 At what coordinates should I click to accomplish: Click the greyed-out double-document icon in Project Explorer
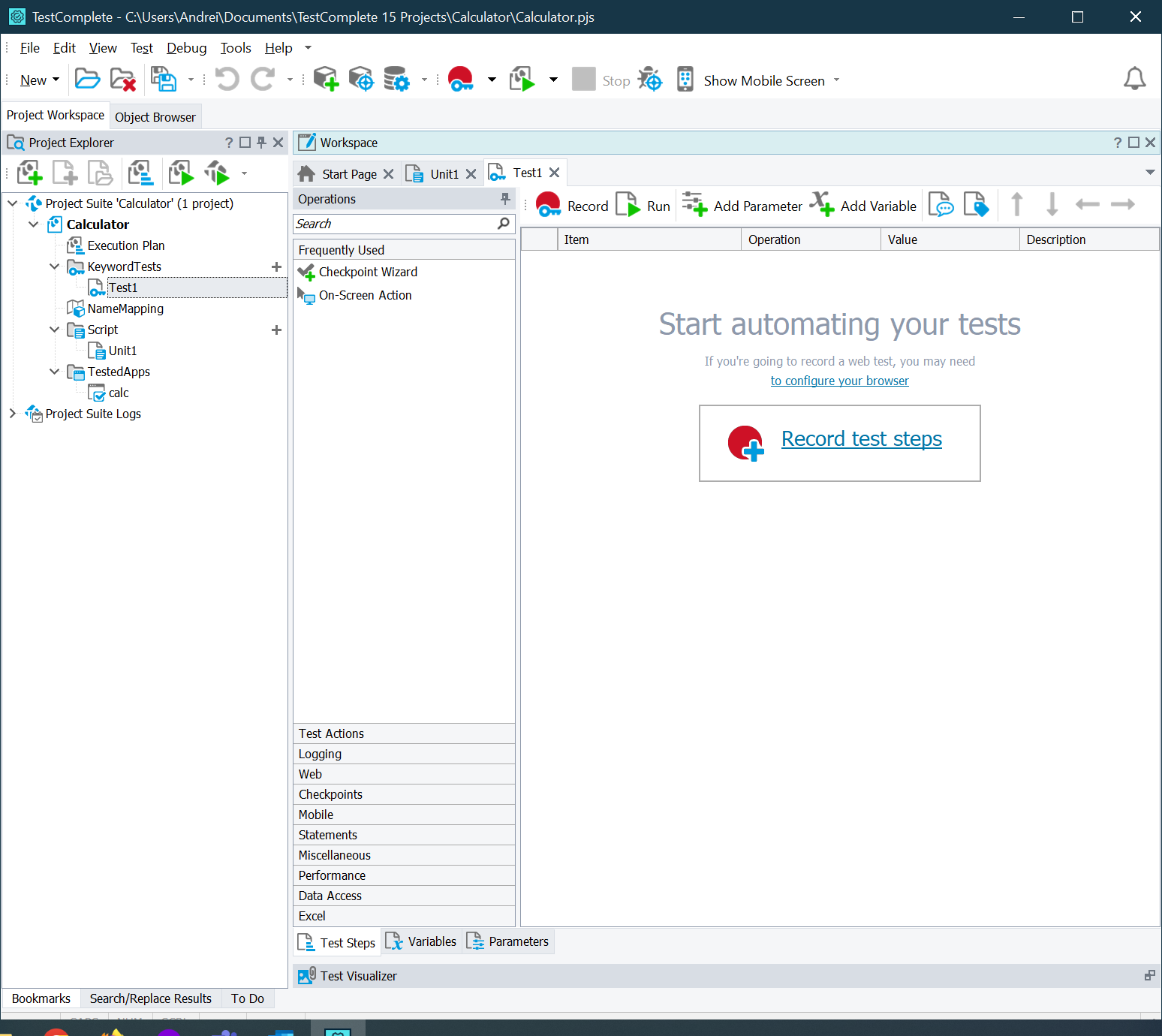pyautogui.click(x=100, y=173)
